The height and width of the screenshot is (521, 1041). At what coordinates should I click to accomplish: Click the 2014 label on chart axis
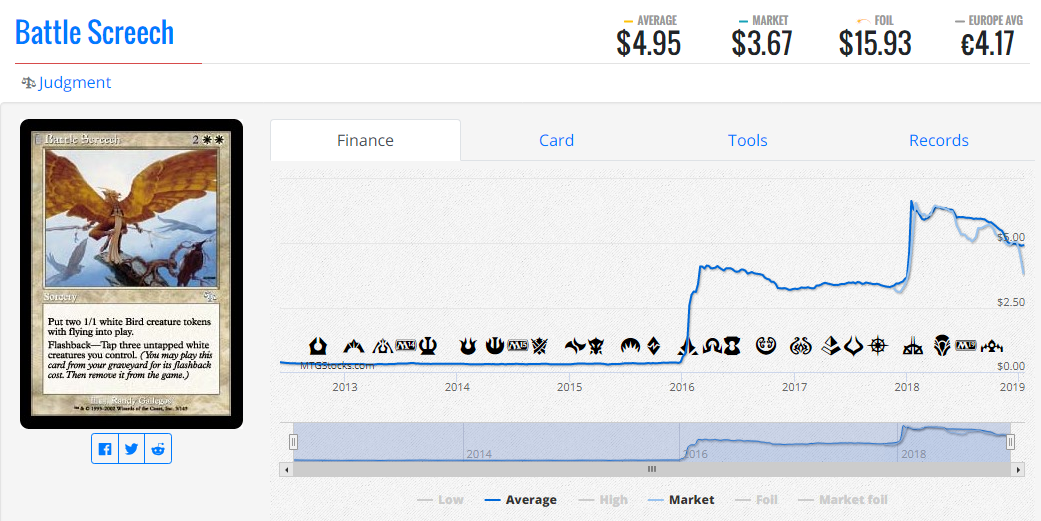point(456,386)
